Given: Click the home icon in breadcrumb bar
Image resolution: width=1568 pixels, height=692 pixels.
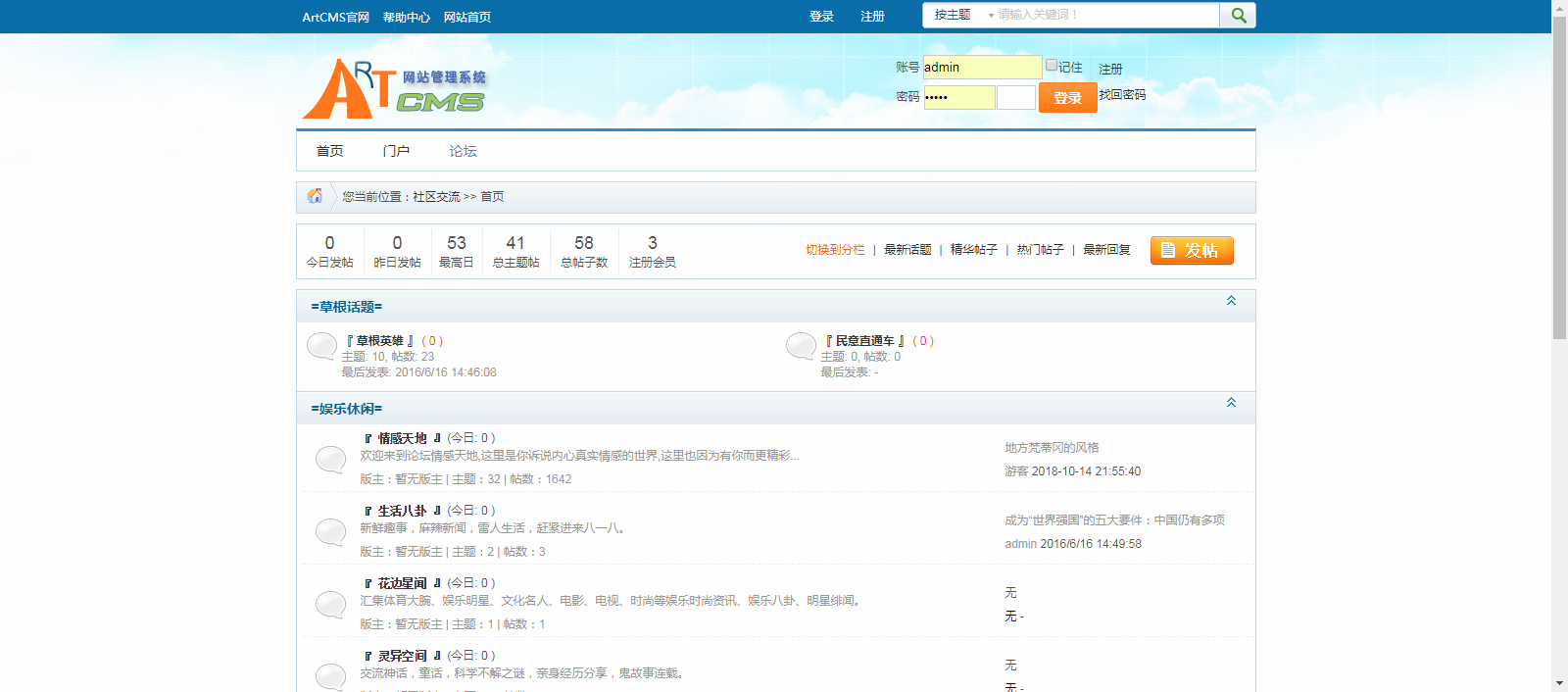Looking at the screenshot, I should [315, 196].
